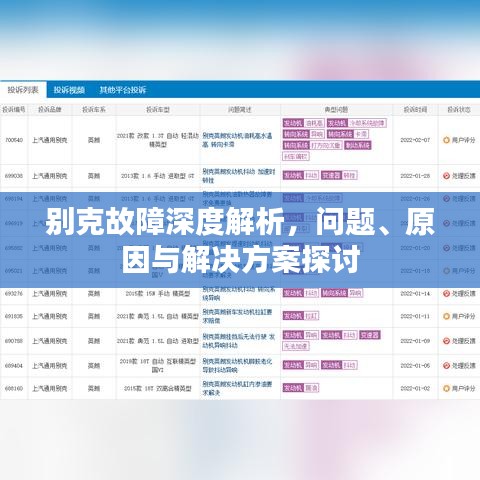Open complaint link 别克英朗发动机缸内渗油要求解决
The width and height of the screenshot is (480, 480).
(x=237, y=388)
